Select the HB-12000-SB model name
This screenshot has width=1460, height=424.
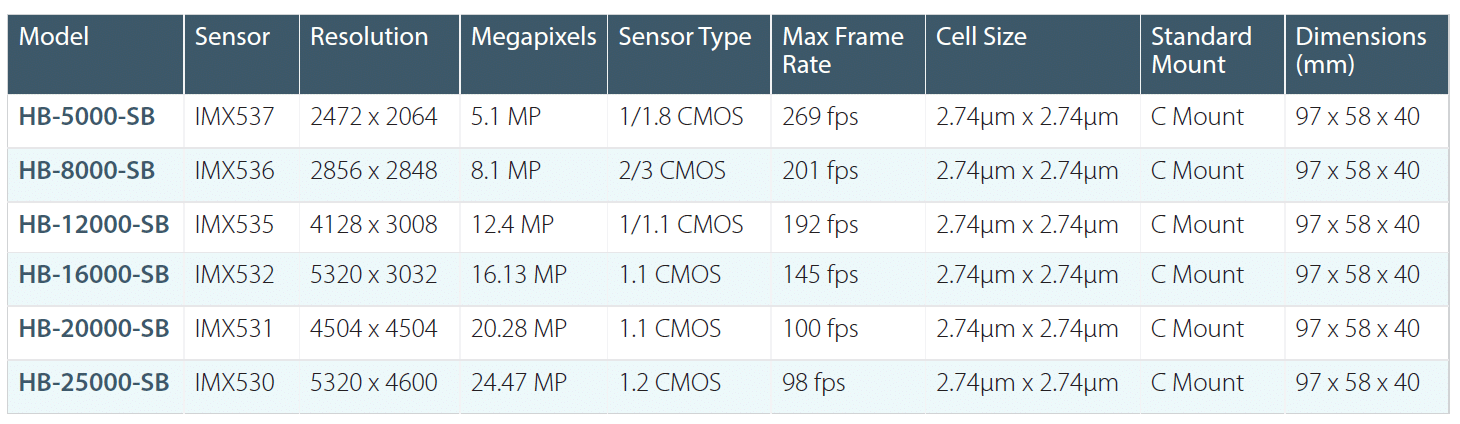point(94,225)
